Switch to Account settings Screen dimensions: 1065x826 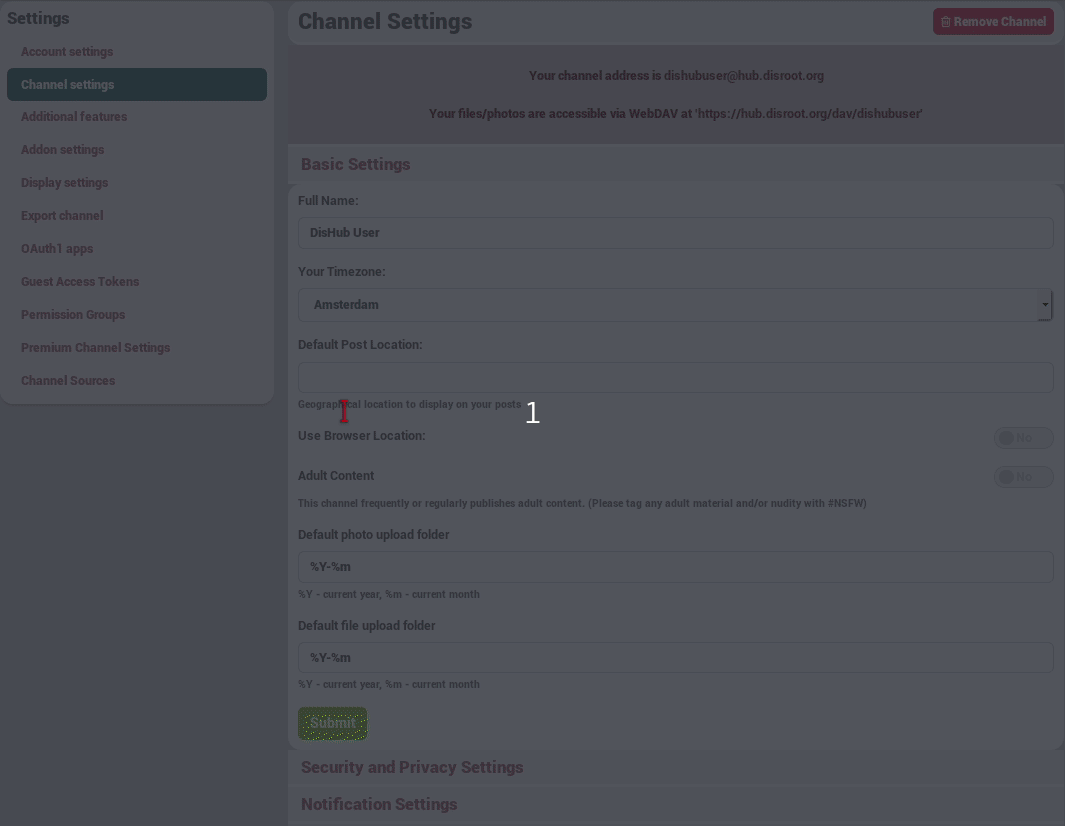pyautogui.click(x=66, y=51)
